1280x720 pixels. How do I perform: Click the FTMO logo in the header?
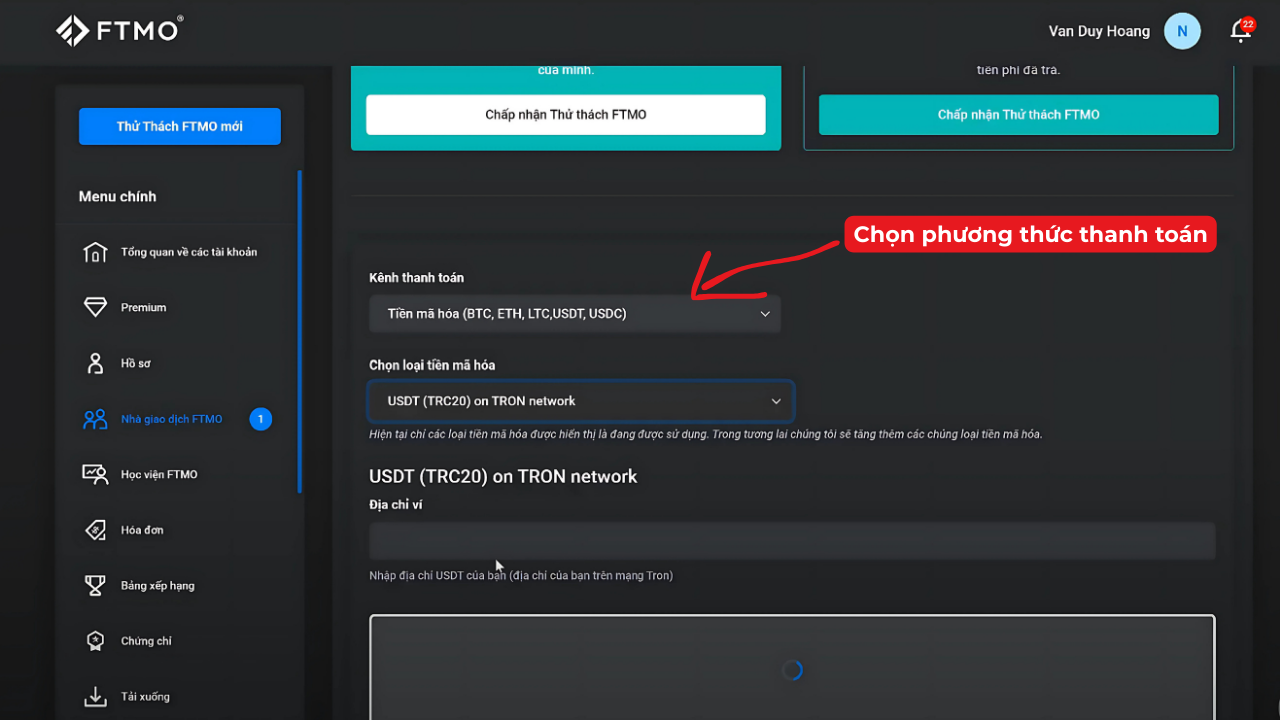119,31
